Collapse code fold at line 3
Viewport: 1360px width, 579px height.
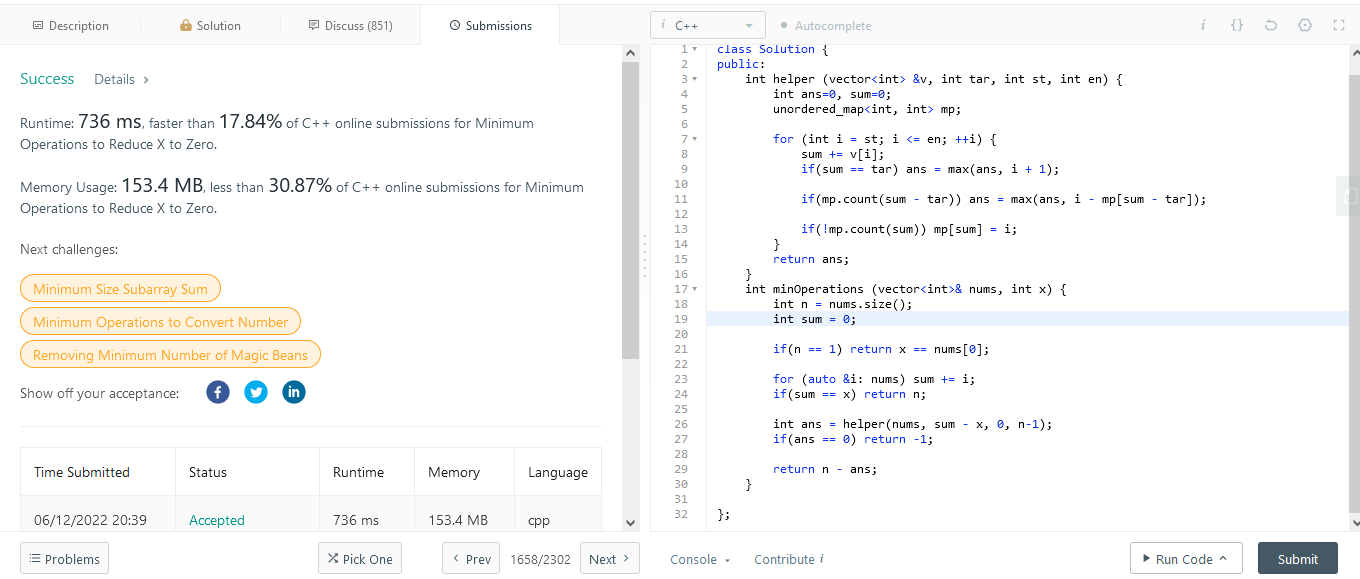point(695,79)
